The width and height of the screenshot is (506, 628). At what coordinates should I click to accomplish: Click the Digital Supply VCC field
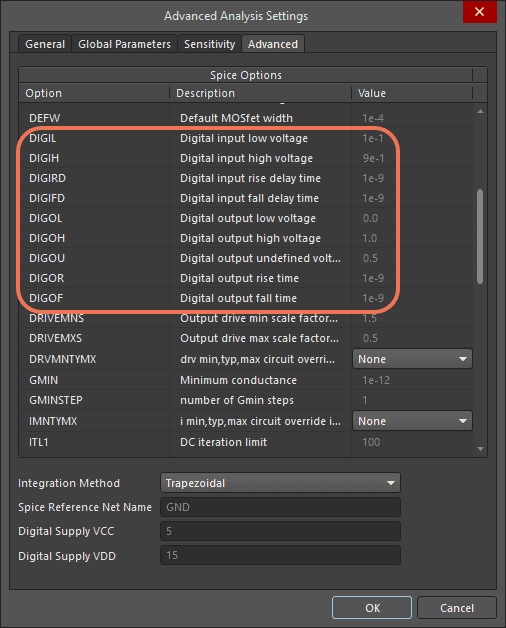[x=280, y=531]
